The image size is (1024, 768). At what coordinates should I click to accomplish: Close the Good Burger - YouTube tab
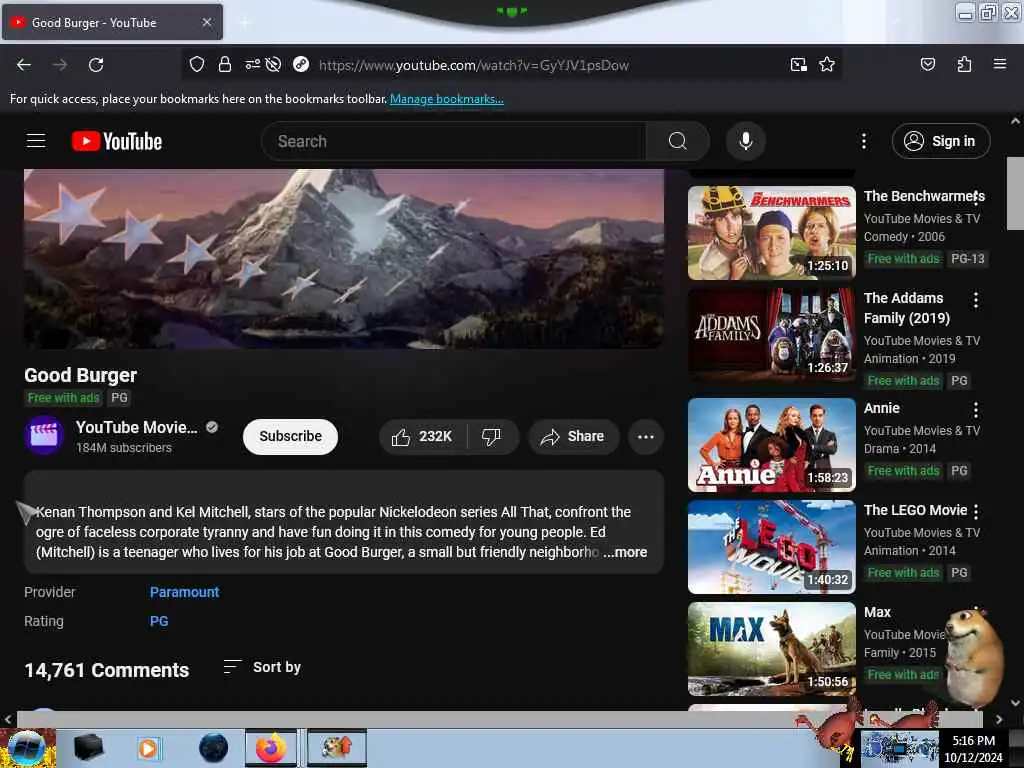tap(206, 22)
